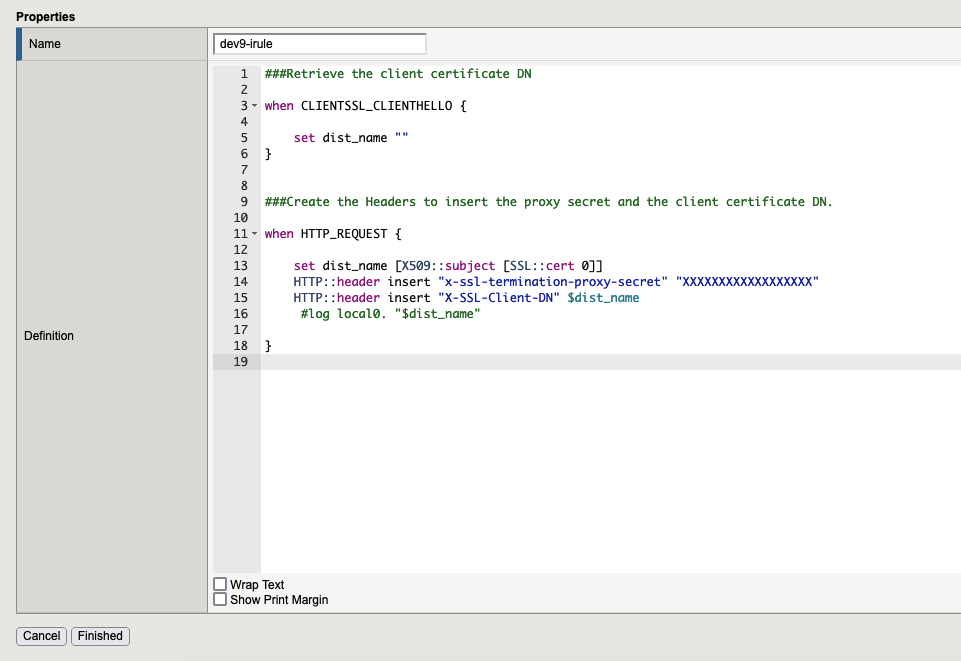This screenshot has height=661, width=961.
Task: Select line number 1 in the gutter
Action: tap(243, 74)
